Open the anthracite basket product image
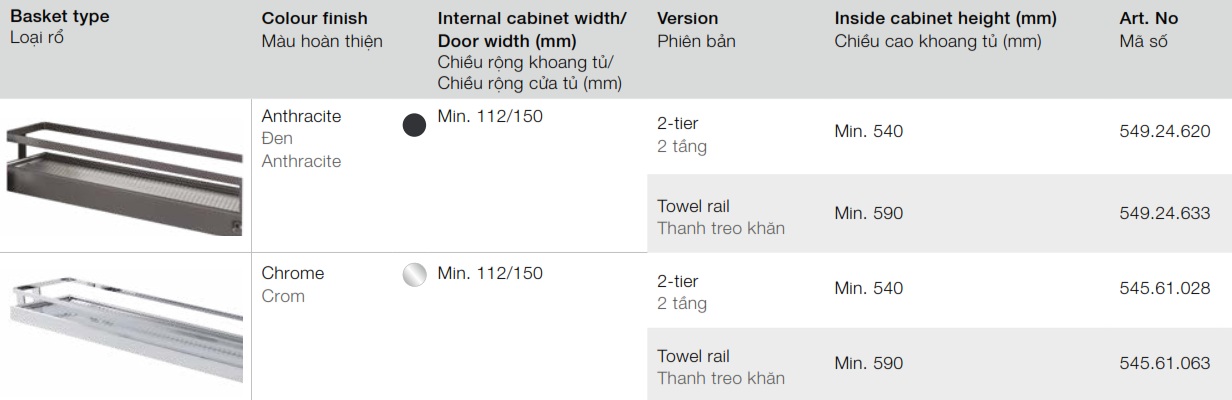Viewport: 1232px width, 400px height. (x=123, y=176)
